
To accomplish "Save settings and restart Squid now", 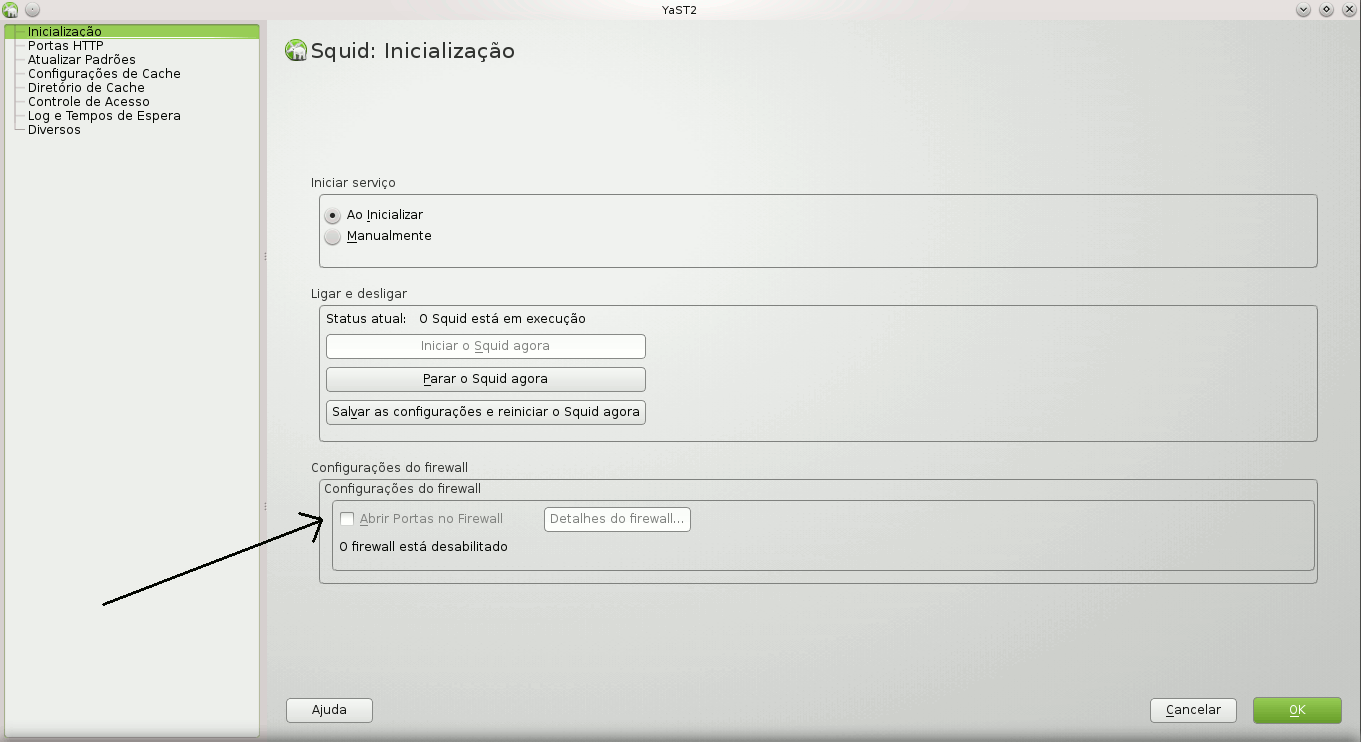I will 485,412.
